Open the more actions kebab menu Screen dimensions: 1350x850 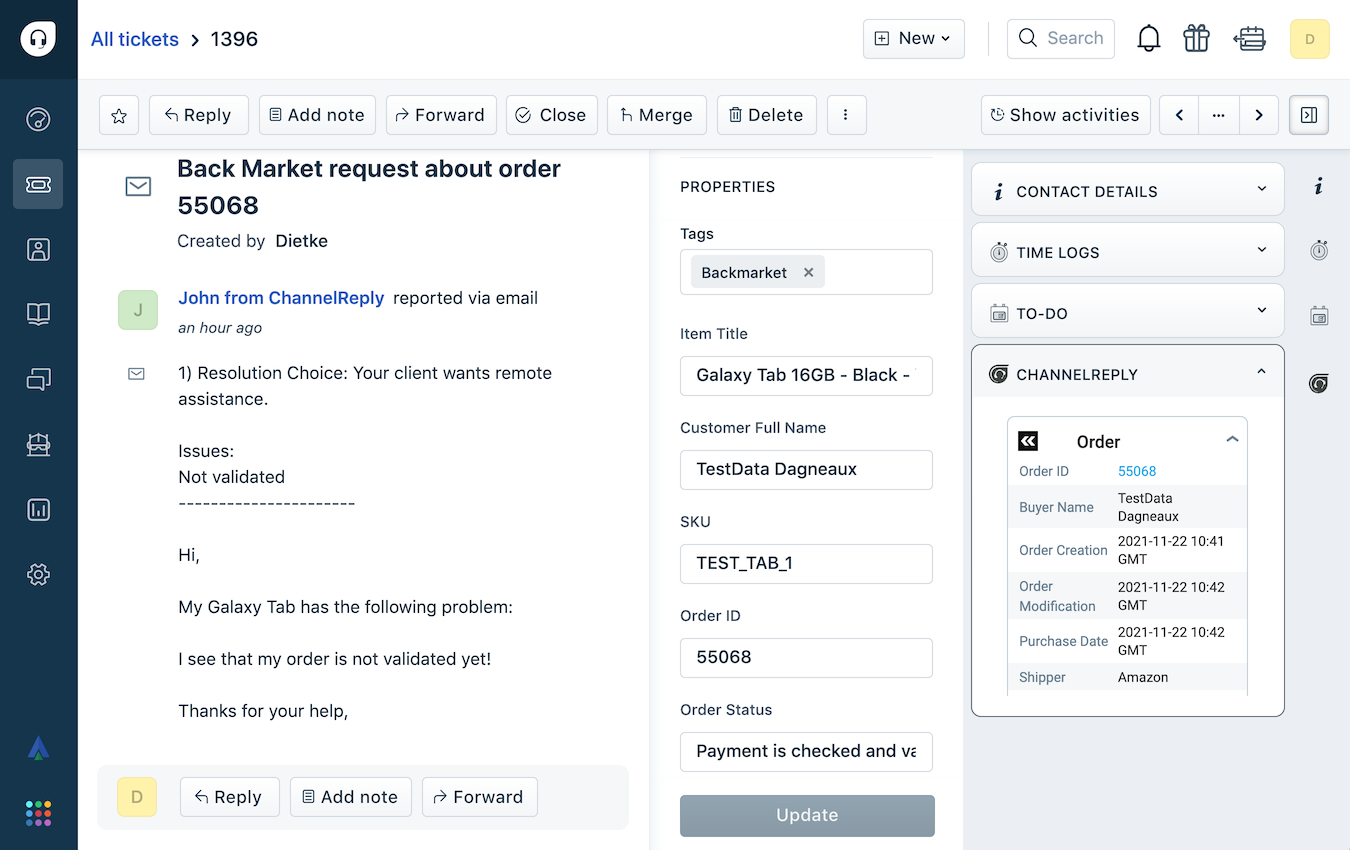[846, 115]
